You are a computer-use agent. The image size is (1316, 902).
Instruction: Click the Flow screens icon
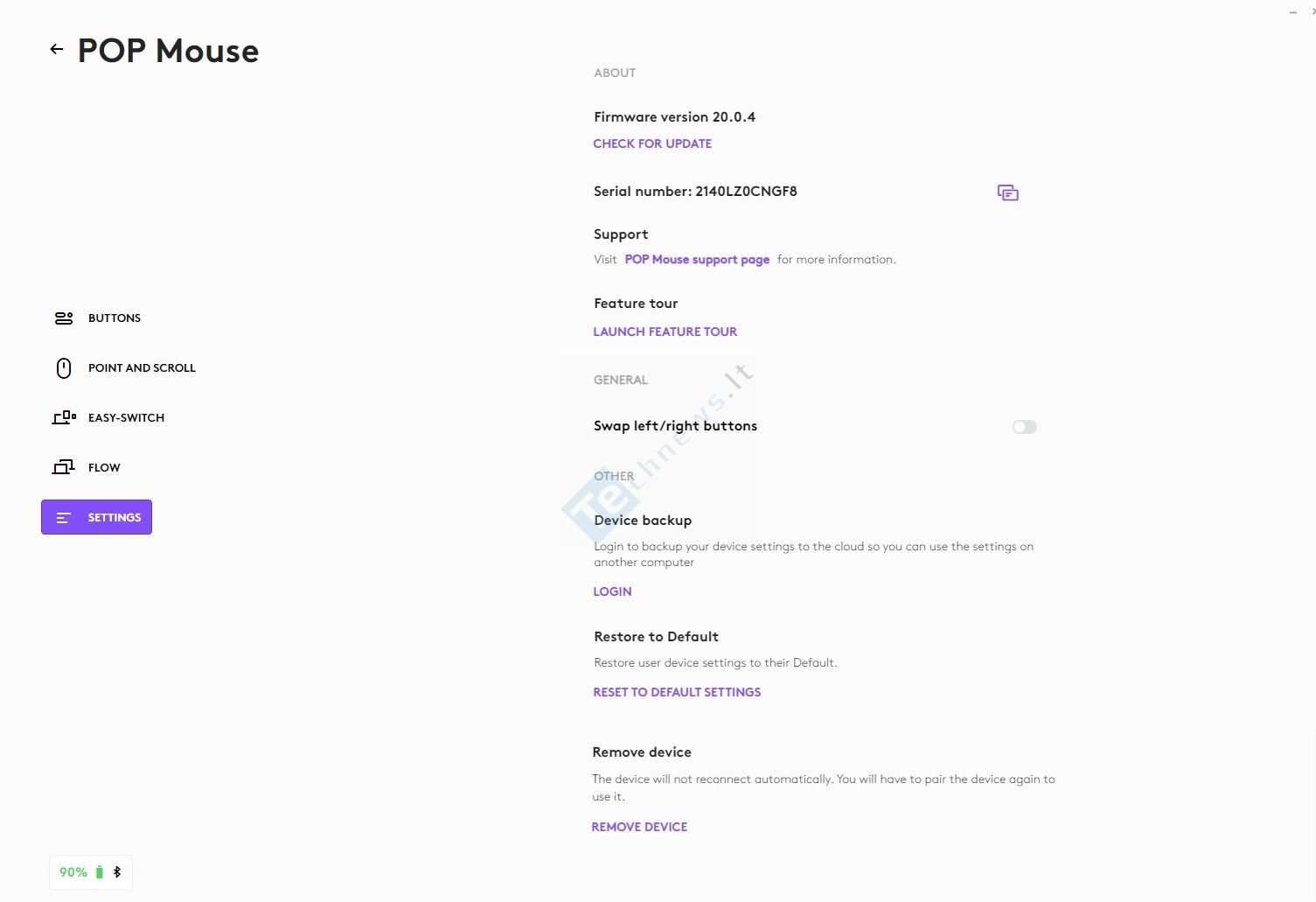coord(64,468)
